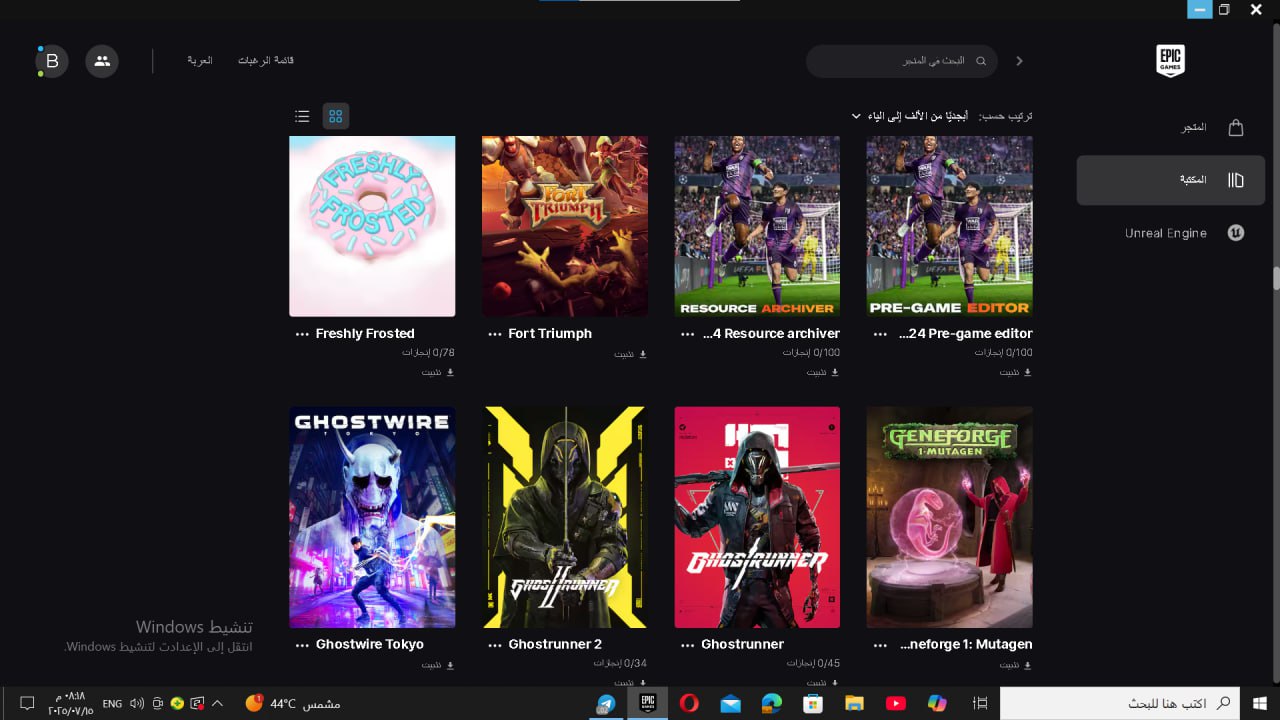Open more options for Freshly Frosted
This screenshot has height=720, width=1280.
[302, 334]
